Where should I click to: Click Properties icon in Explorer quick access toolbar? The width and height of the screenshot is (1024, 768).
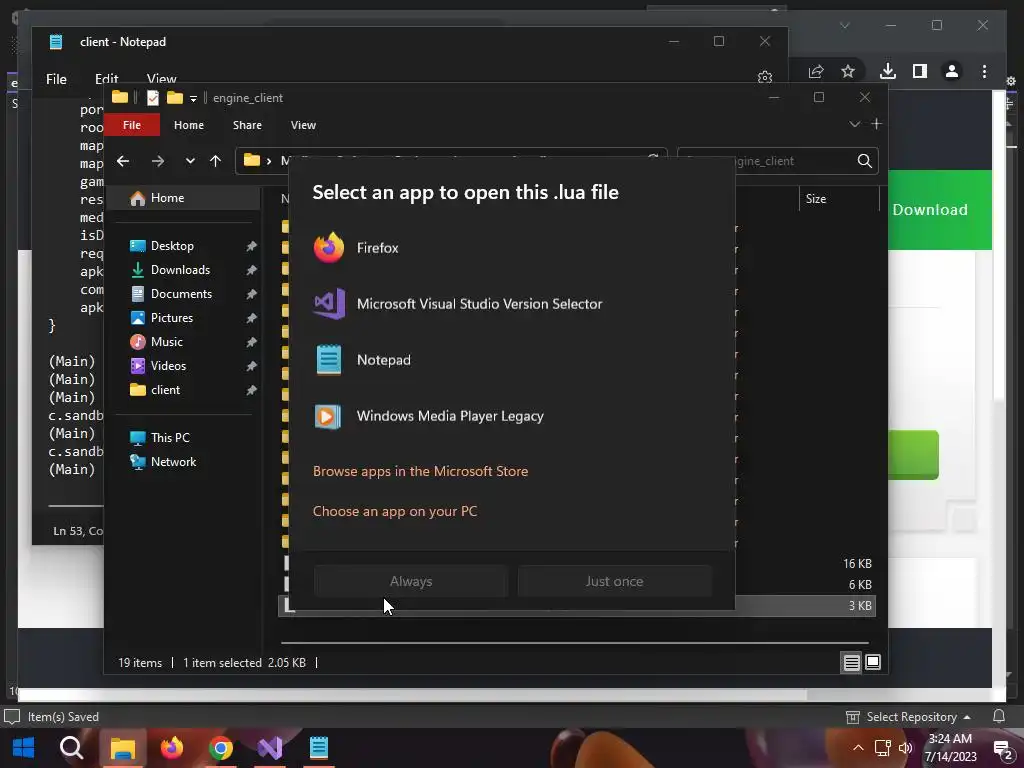point(153,98)
